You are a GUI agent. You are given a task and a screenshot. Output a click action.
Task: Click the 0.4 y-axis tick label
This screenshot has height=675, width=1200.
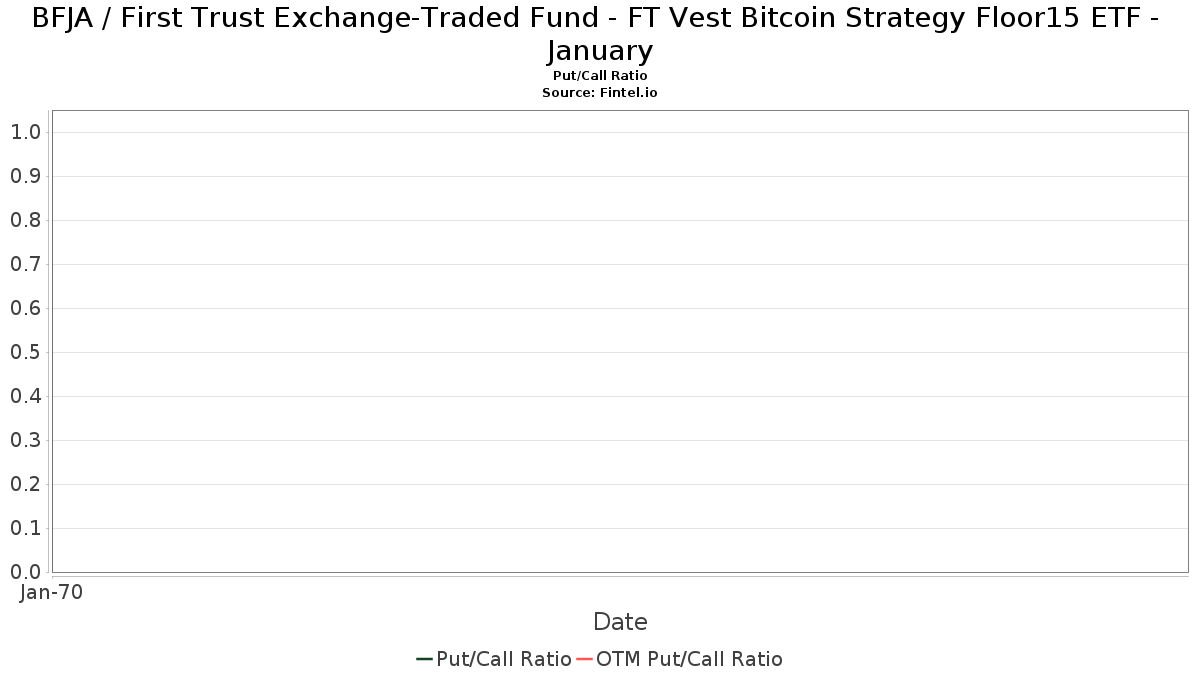[25, 396]
